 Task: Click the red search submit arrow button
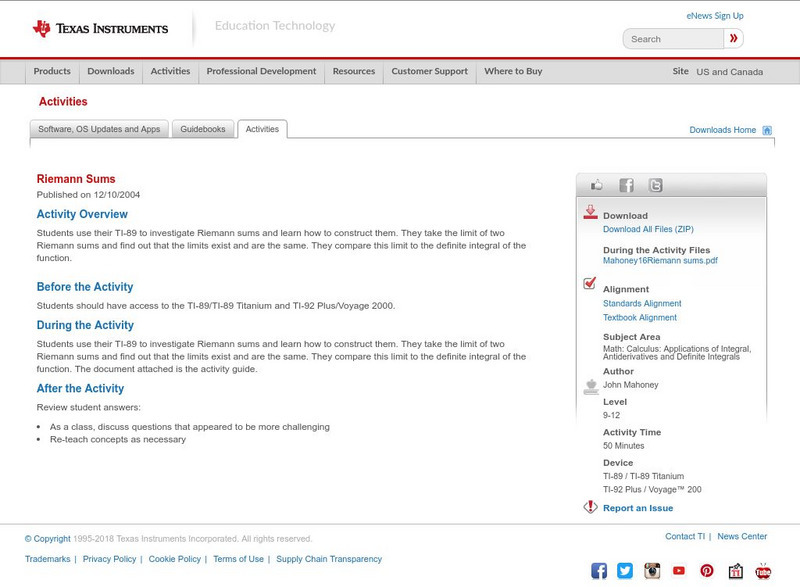pyautogui.click(x=733, y=38)
